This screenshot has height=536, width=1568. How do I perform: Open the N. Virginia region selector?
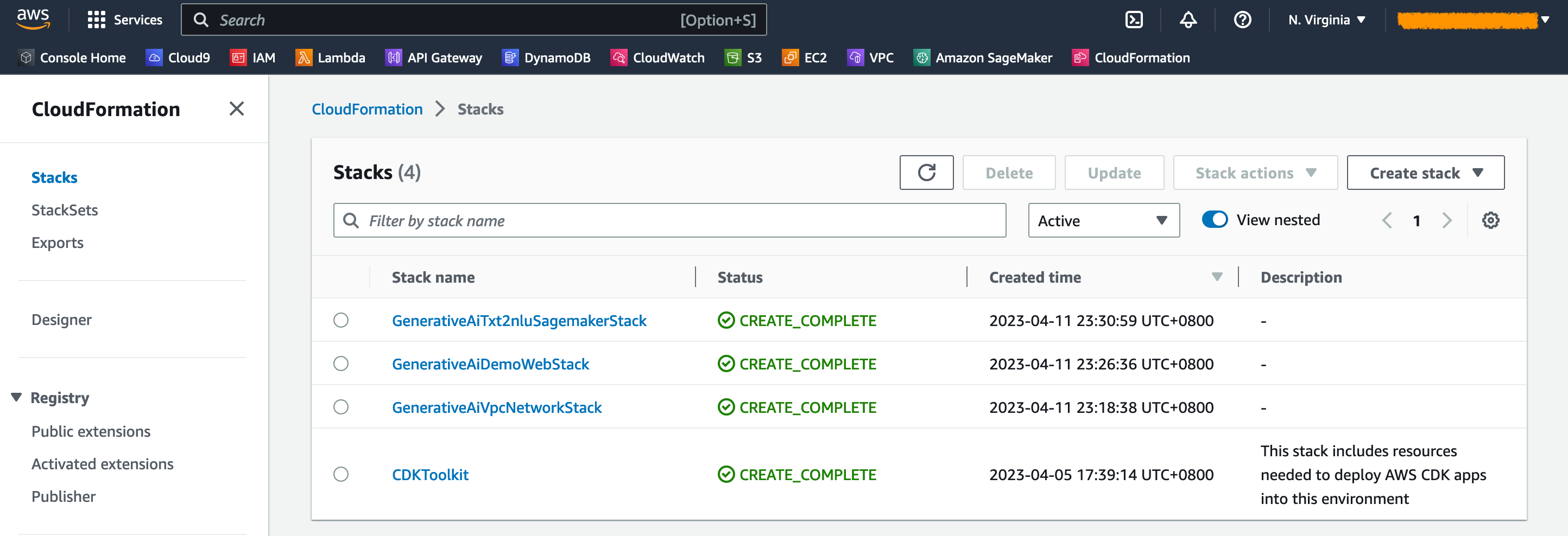(1326, 20)
